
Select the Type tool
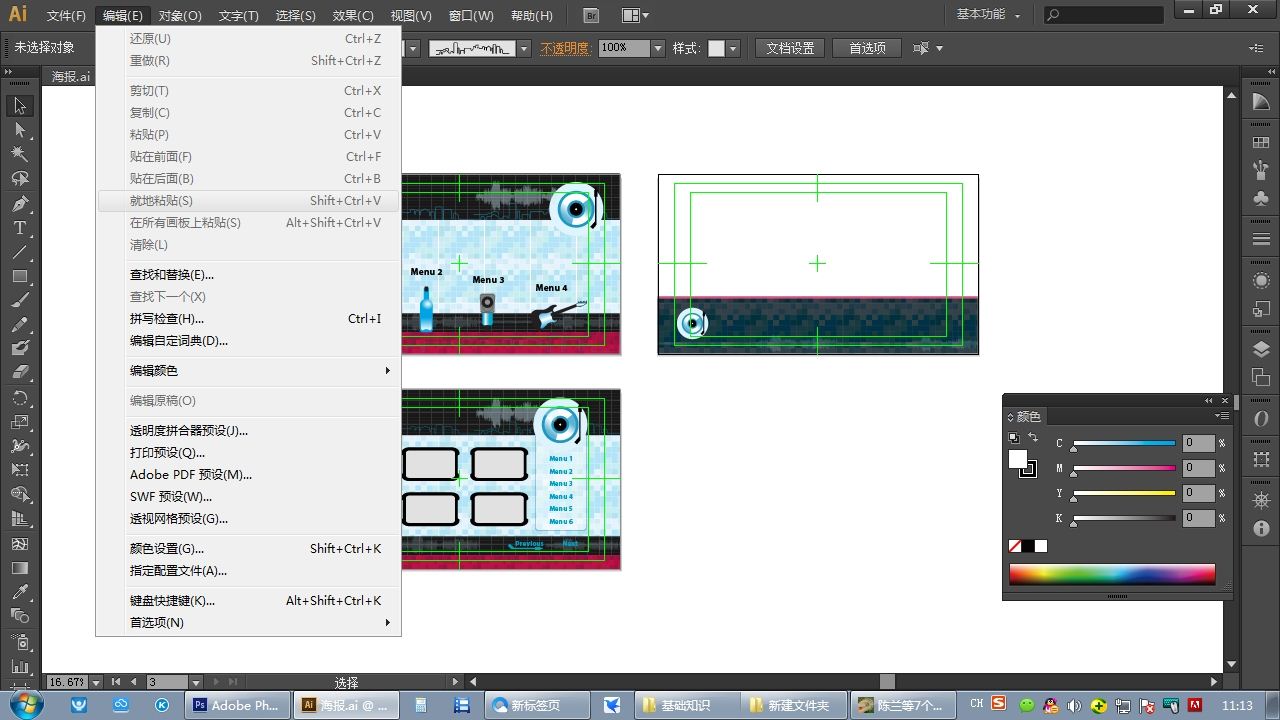click(20, 228)
